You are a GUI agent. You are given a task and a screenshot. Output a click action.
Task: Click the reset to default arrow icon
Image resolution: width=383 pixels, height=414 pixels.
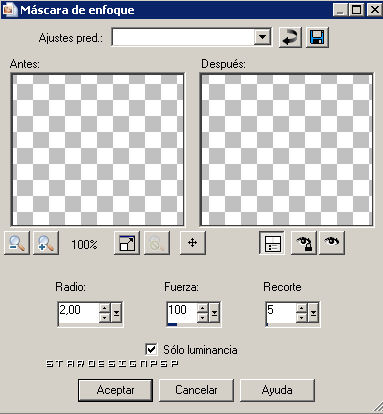[x=290, y=37]
